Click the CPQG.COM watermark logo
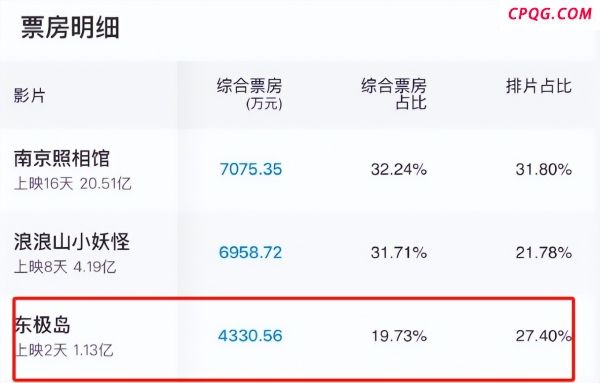This screenshot has height=383, width=600. pyautogui.click(x=550, y=14)
